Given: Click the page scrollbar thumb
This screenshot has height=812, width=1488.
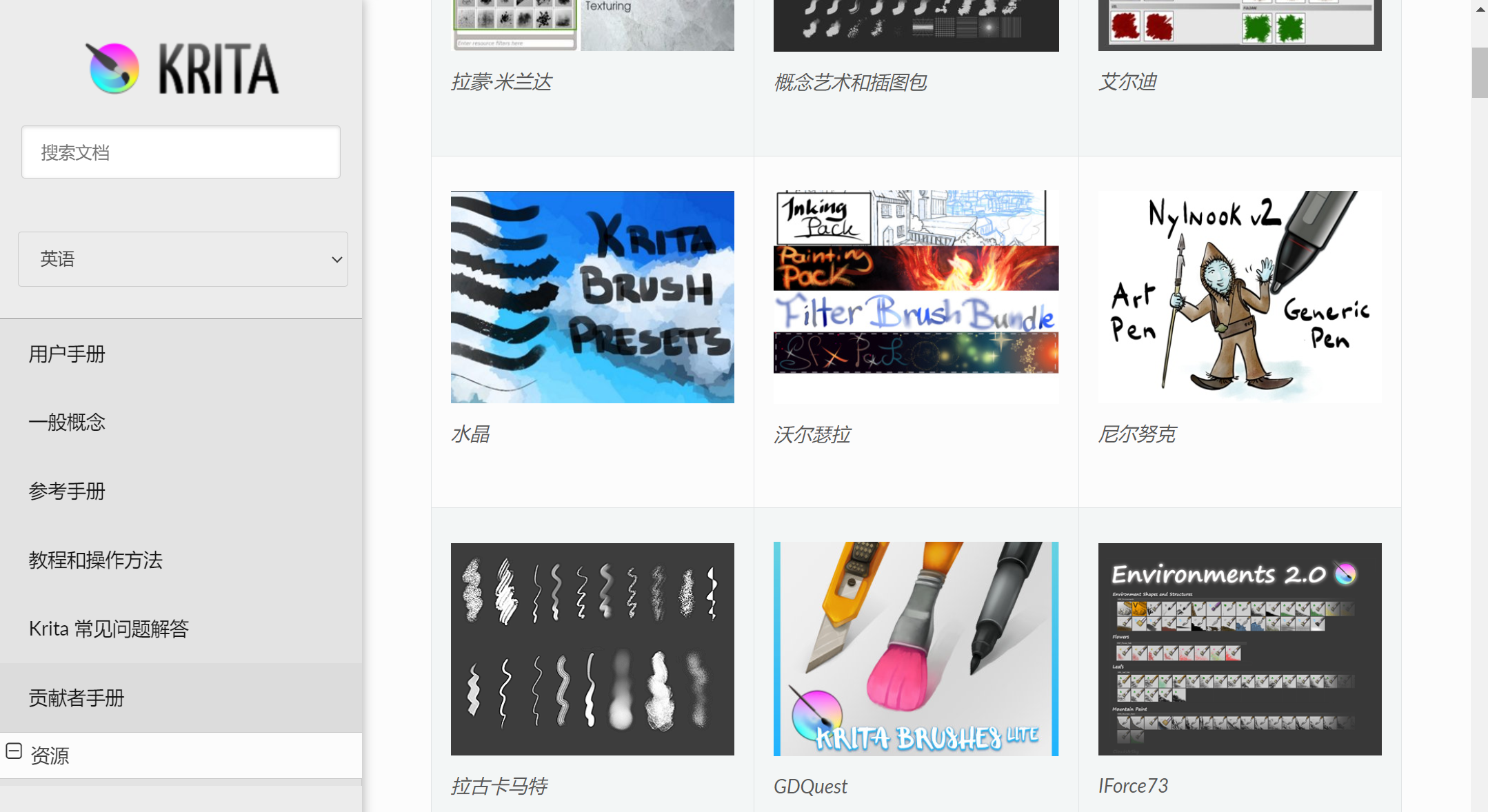Looking at the screenshot, I should tap(1480, 73).
